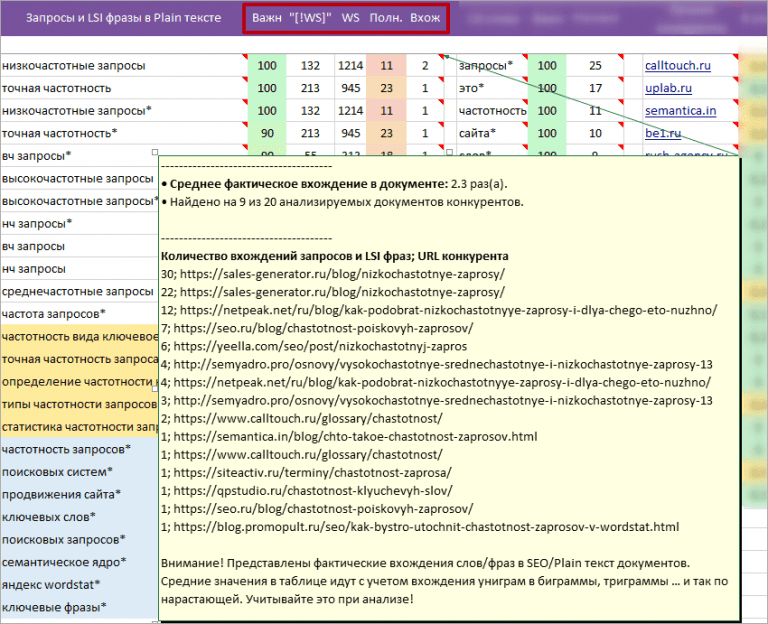Click tooltip line '2; https://www.calltouch.ru/glossary/chastotnost/'
The width and height of the screenshot is (768, 624).
(302, 418)
